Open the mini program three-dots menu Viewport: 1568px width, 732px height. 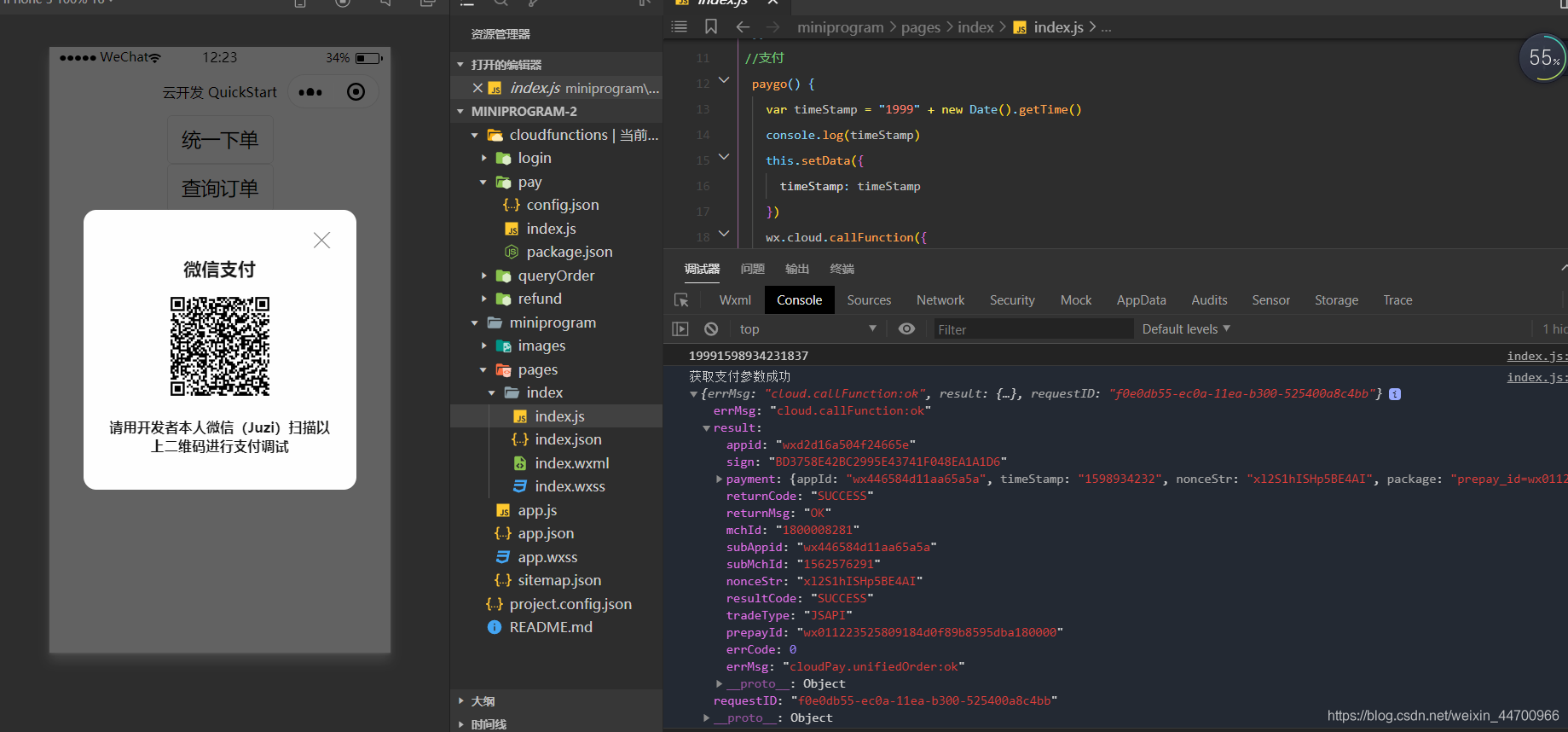(x=310, y=92)
